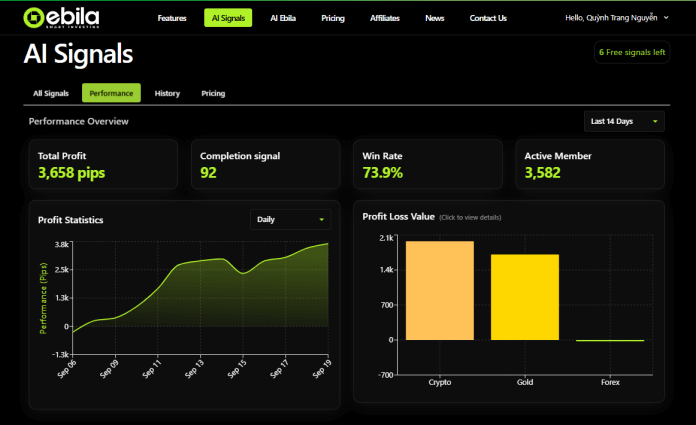
Task: Open the History tab
Action: (x=167, y=93)
